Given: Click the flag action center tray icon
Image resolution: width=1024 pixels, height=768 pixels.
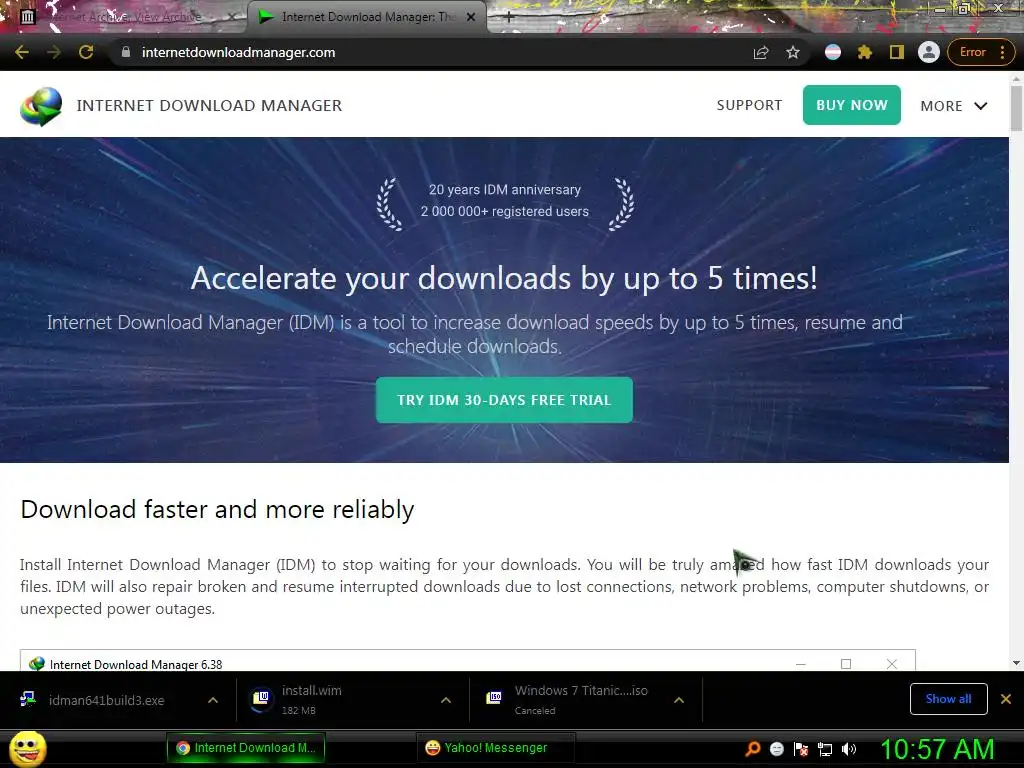Looking at the screenshot, I should click(801, 749).
